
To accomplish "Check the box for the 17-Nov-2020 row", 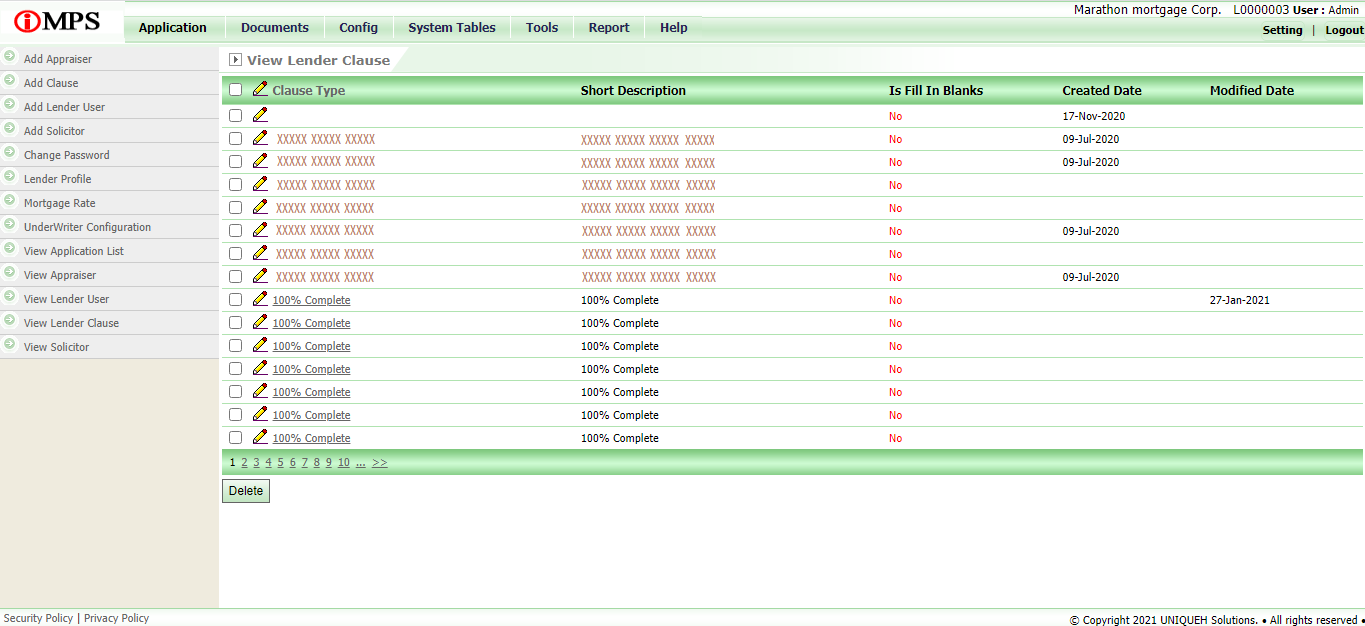I will tap(235, 116).
